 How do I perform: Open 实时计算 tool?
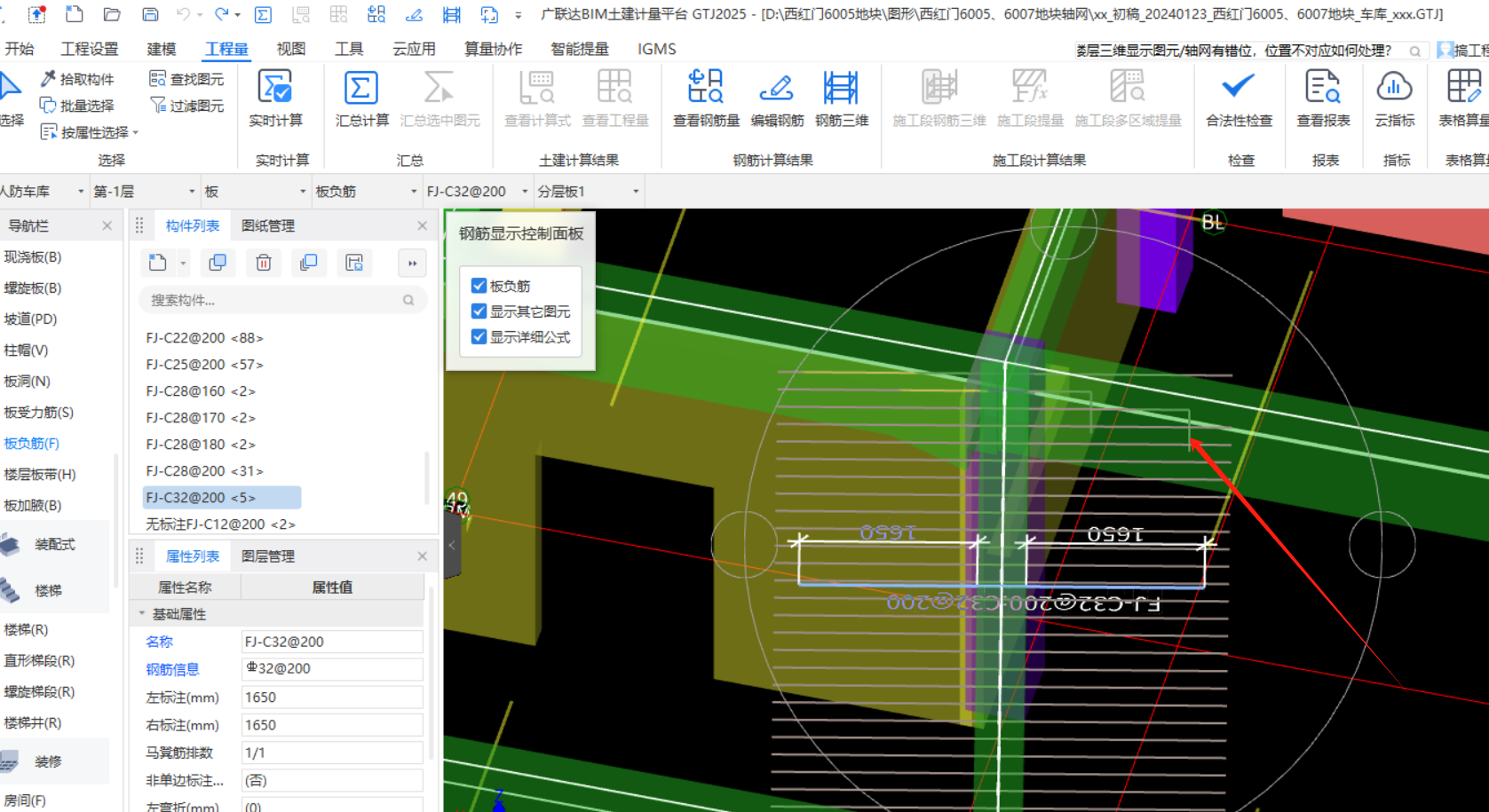point(275,99)
